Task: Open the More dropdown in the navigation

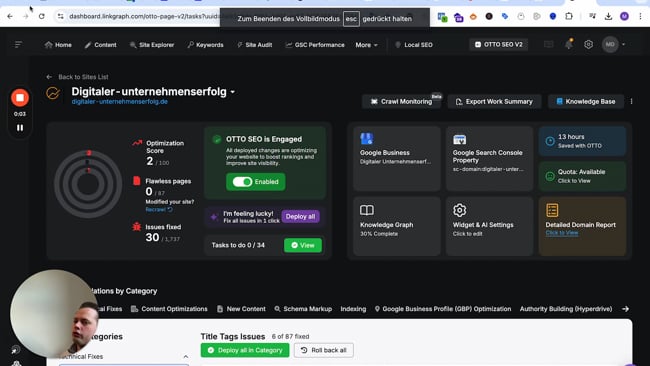Action: coord(366,45)
